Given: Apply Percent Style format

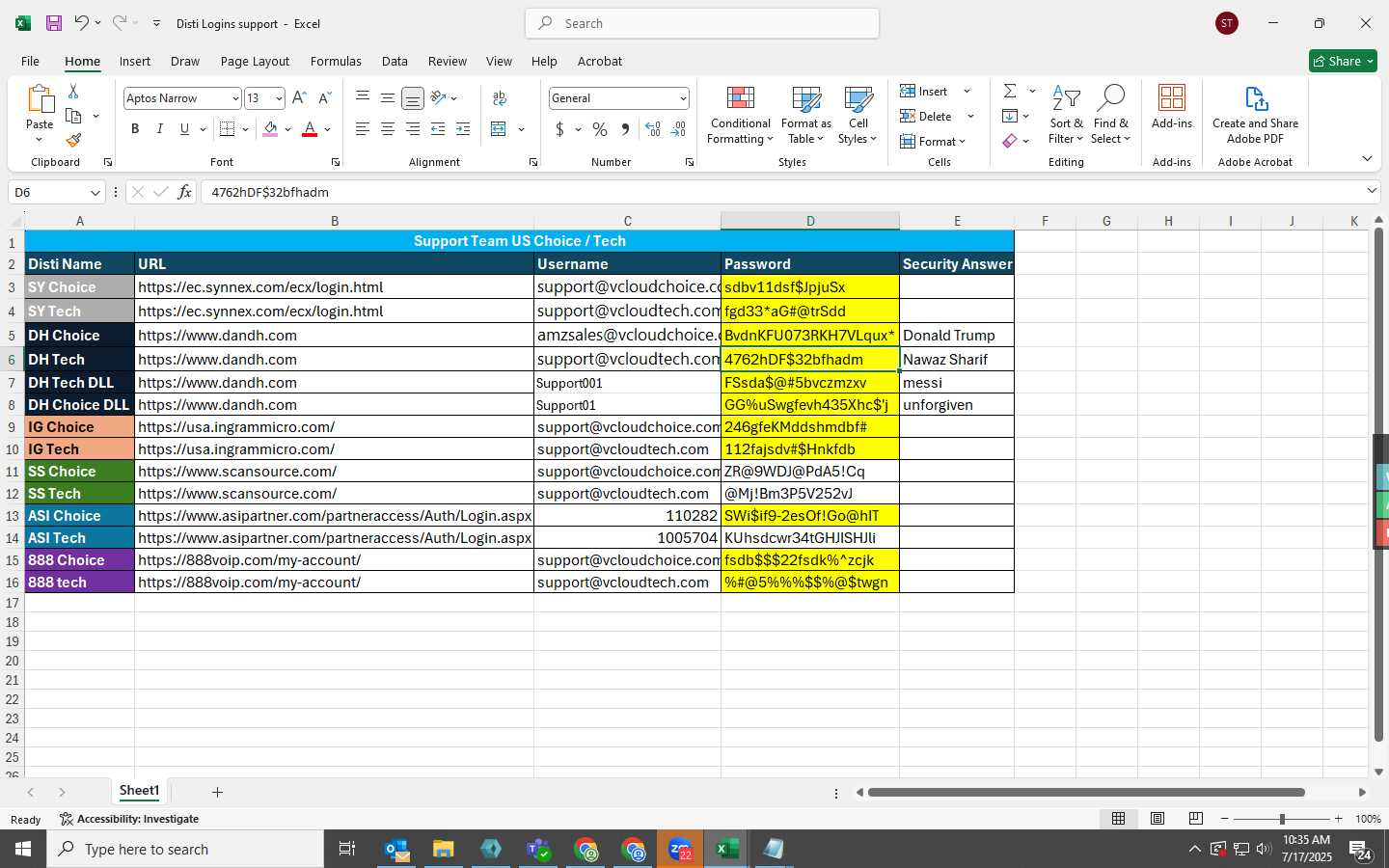Looking at the screenshot, I should pos(600,129).
